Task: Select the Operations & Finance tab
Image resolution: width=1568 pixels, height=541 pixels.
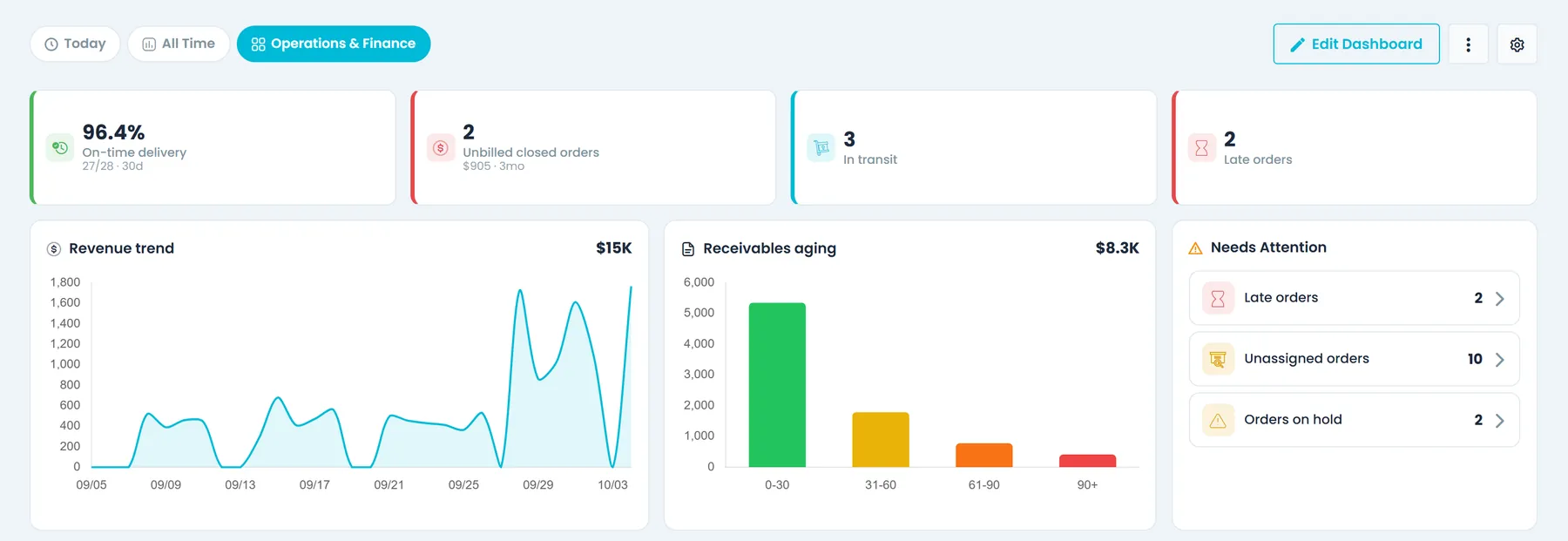Action: point(334,44)
